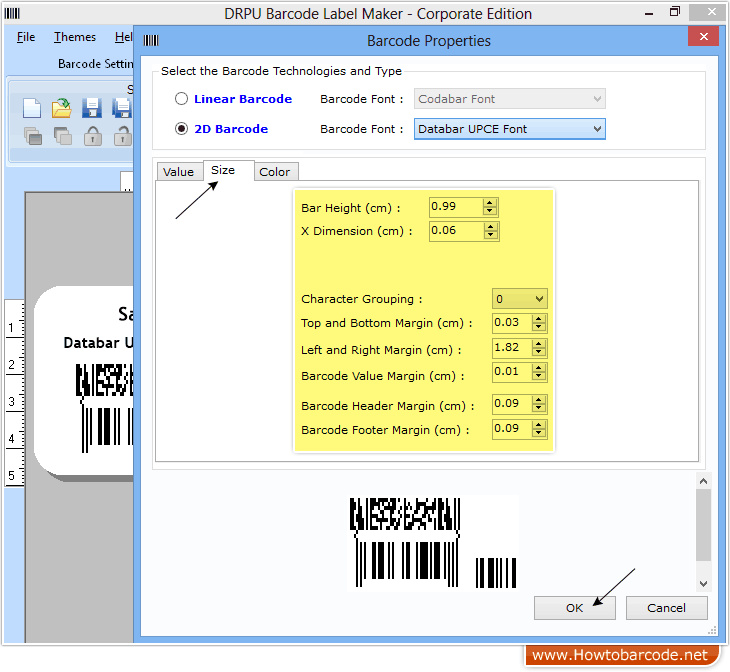Click the Barcode Settings tab in the main window
Image resolution: width=730 pixels, height=672 pixels.
coord(95,64)
